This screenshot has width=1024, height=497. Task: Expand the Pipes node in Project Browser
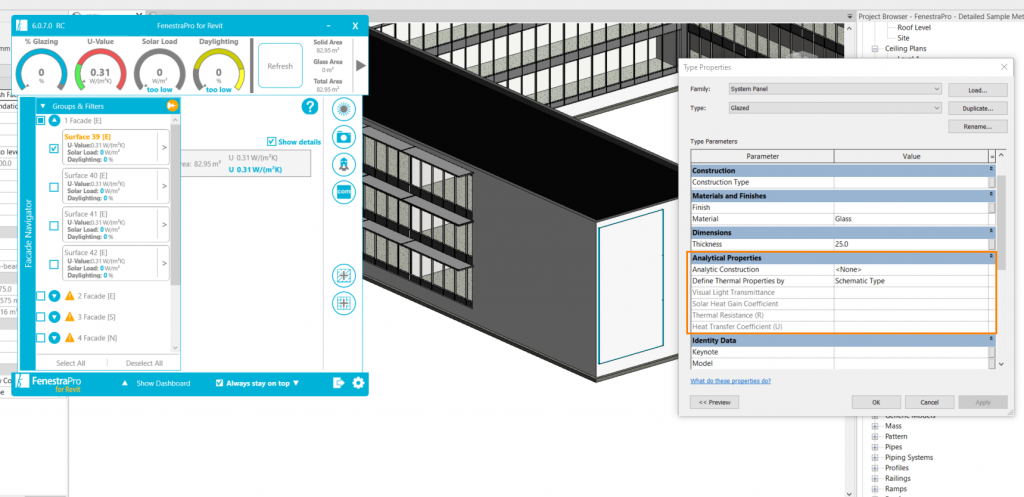click(875, 447)
